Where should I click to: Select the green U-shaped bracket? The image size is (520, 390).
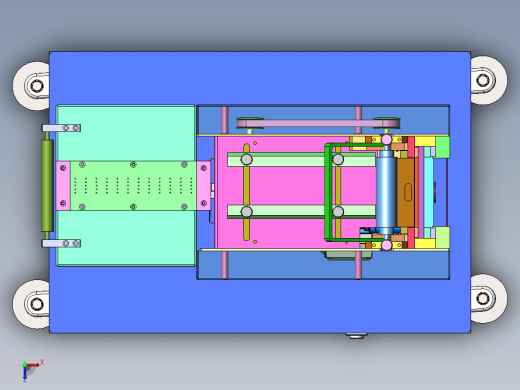click(328, 192)
